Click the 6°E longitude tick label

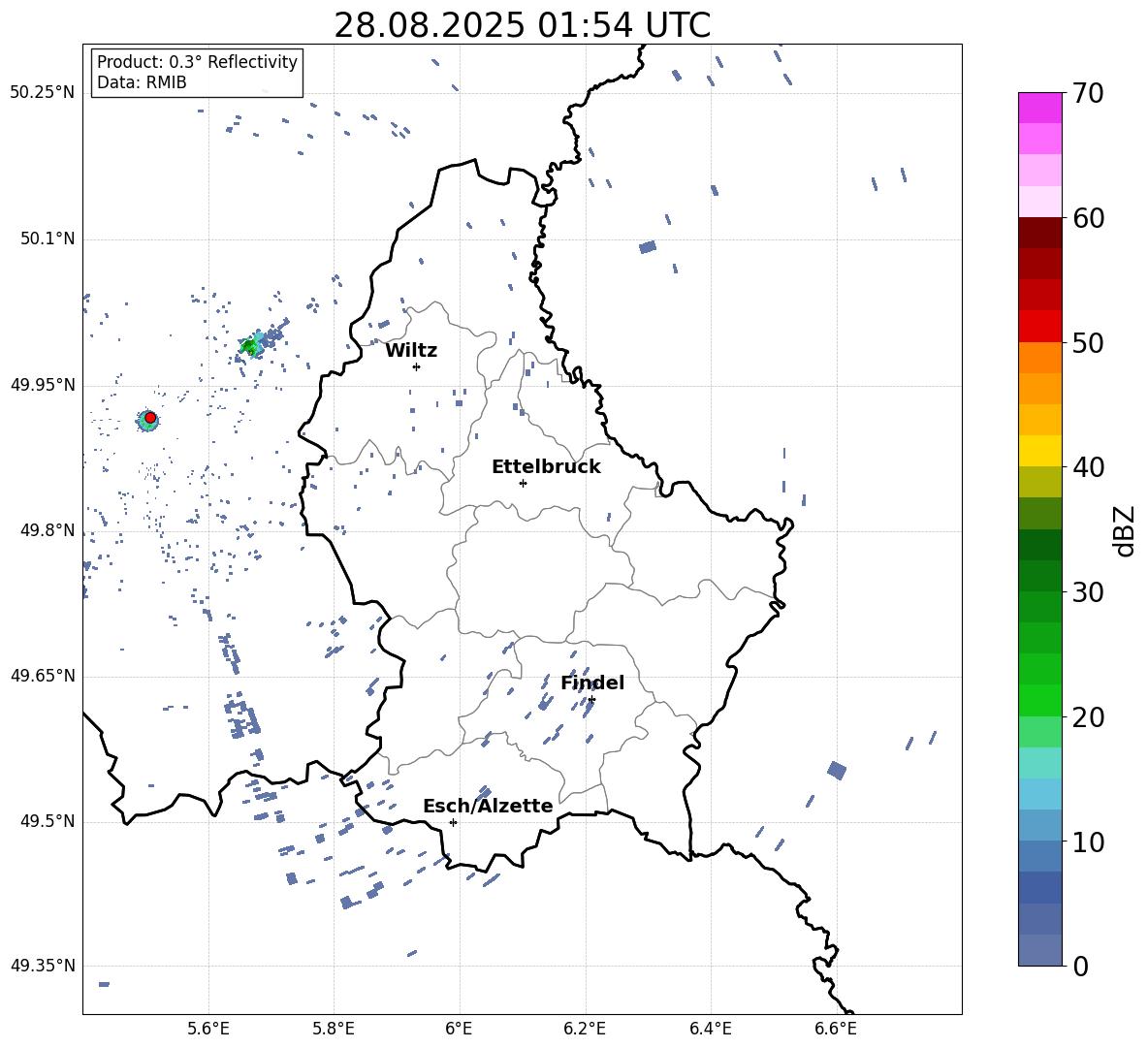point(459,1030)
